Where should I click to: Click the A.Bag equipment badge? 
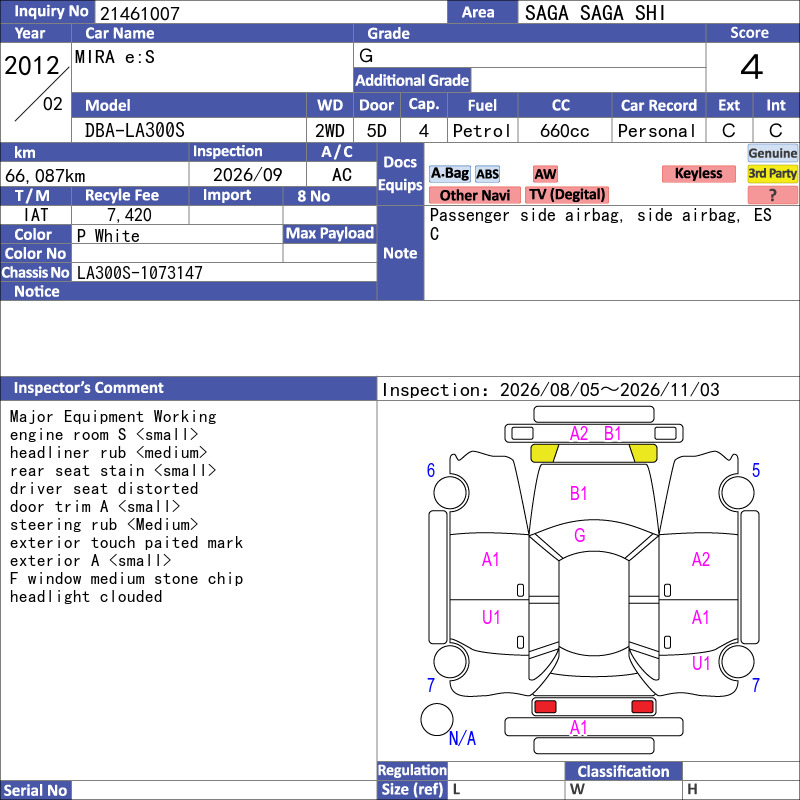(x=449, y=173)
